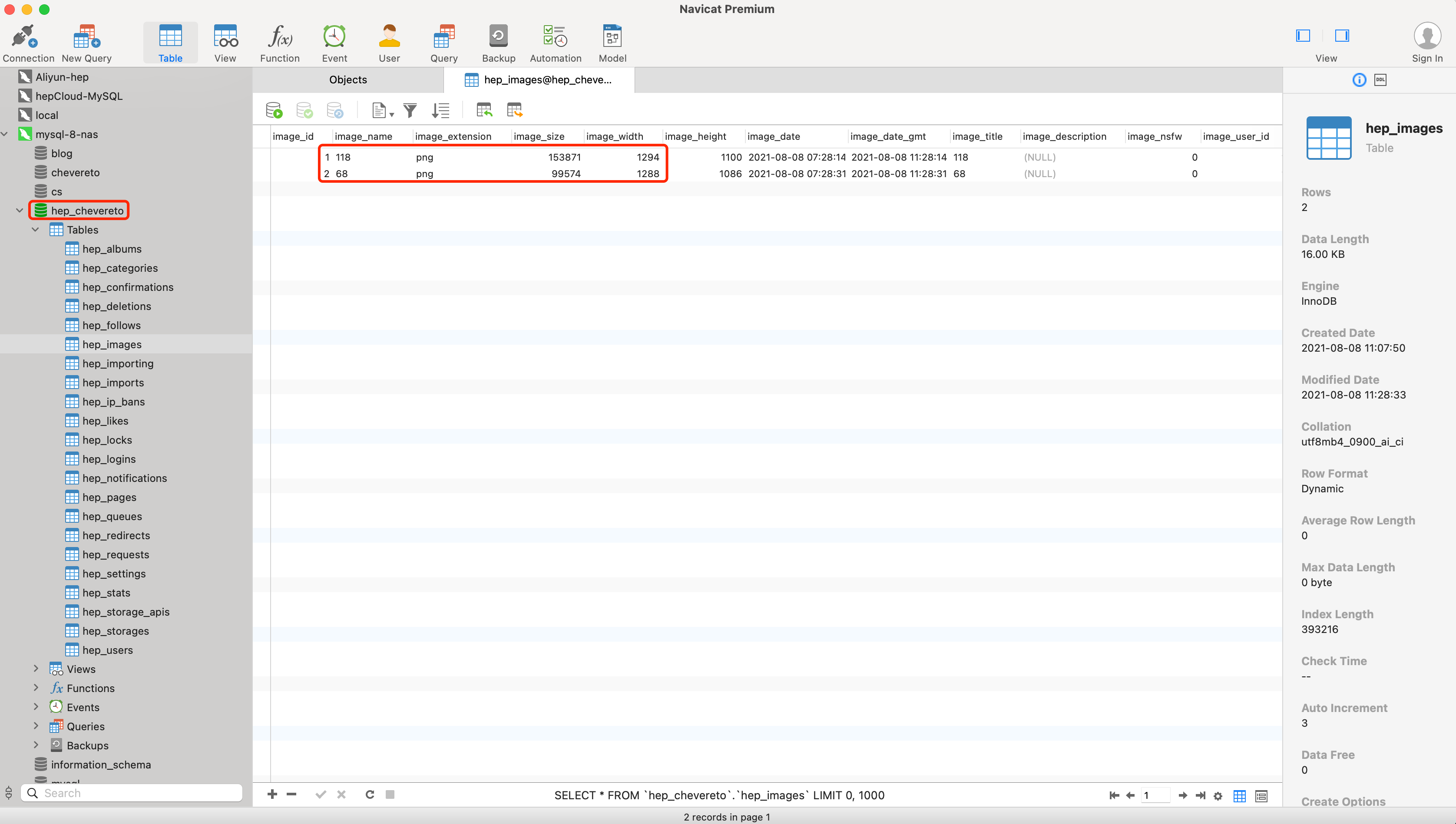The height and width of the screenshot is (824, 1456).
Task: Click the refresh icon in bottom bar
Action: (370, 794)
